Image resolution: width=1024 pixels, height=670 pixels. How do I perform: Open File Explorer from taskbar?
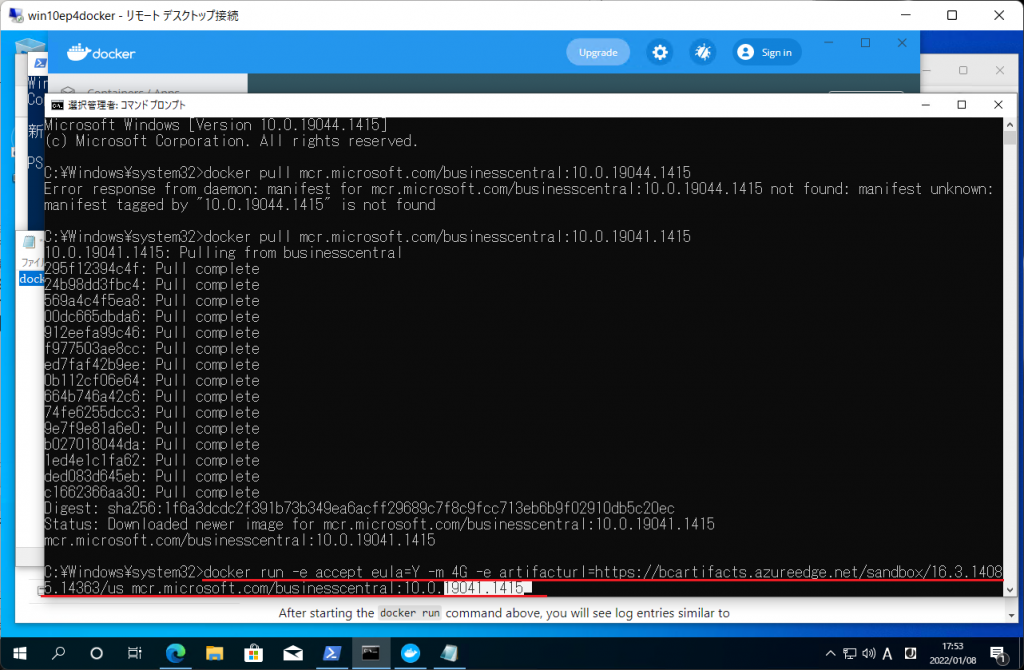click(x=214, y=653)
